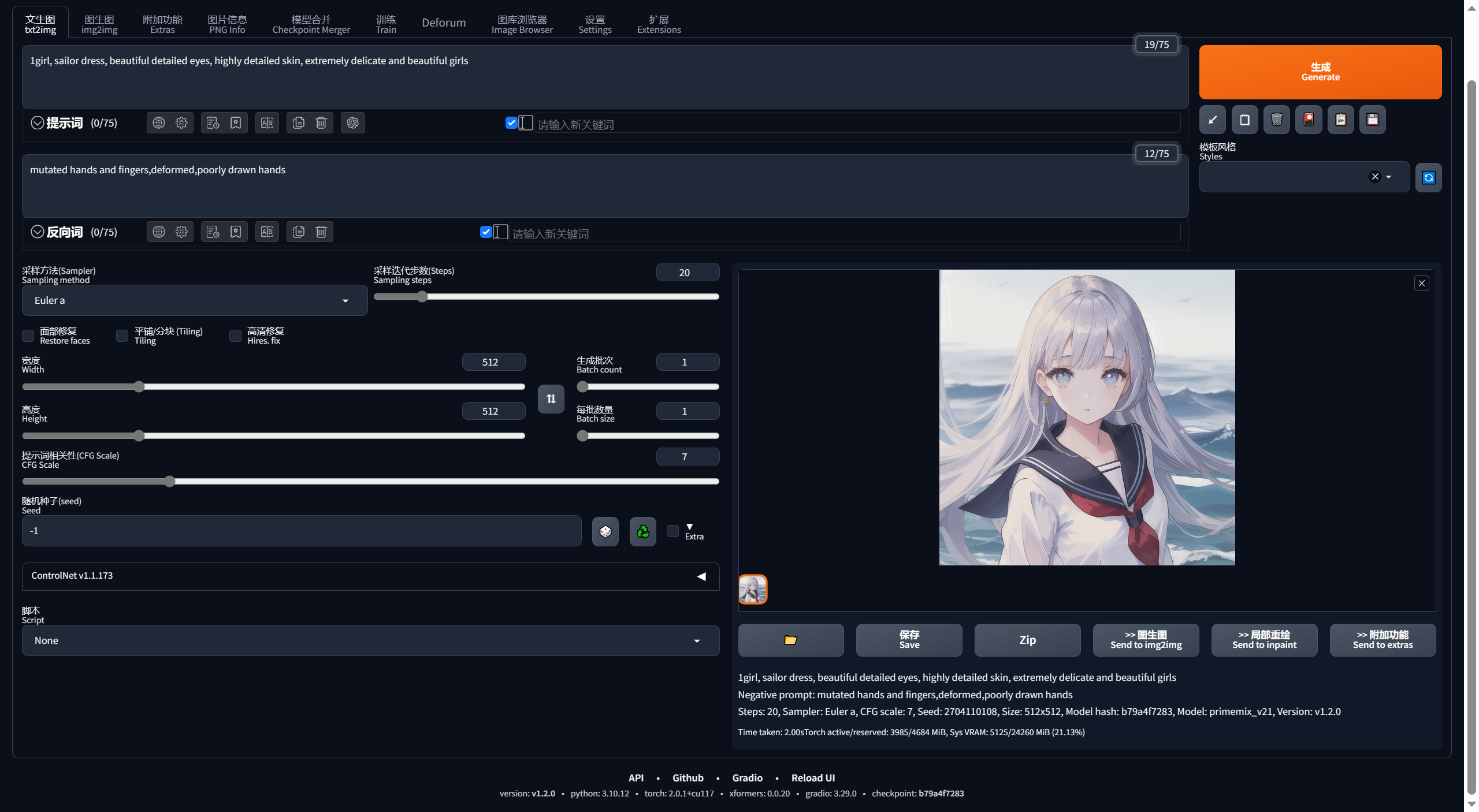
Task: Open prompt history in the 提示词 toolbar
Action: point(213,122)
